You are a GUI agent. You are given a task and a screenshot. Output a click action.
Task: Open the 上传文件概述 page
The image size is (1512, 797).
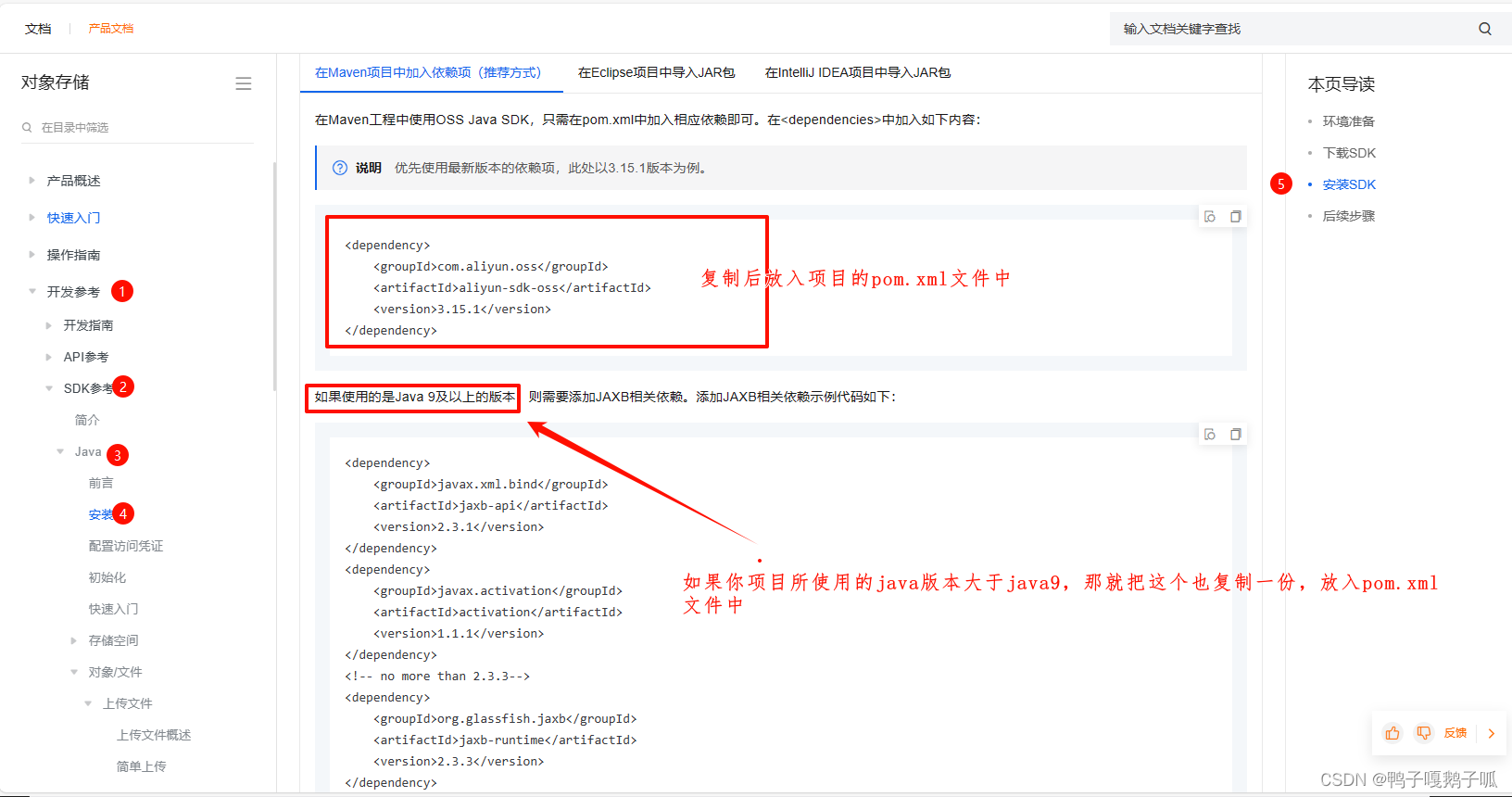point(154,735)
